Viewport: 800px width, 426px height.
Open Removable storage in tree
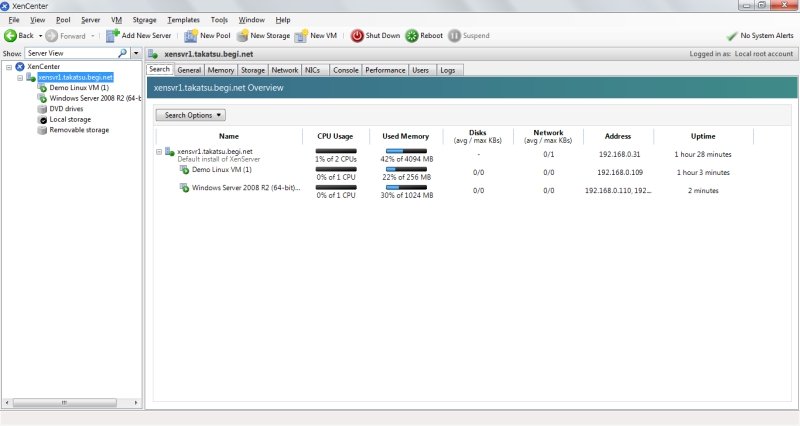[79, 130]
